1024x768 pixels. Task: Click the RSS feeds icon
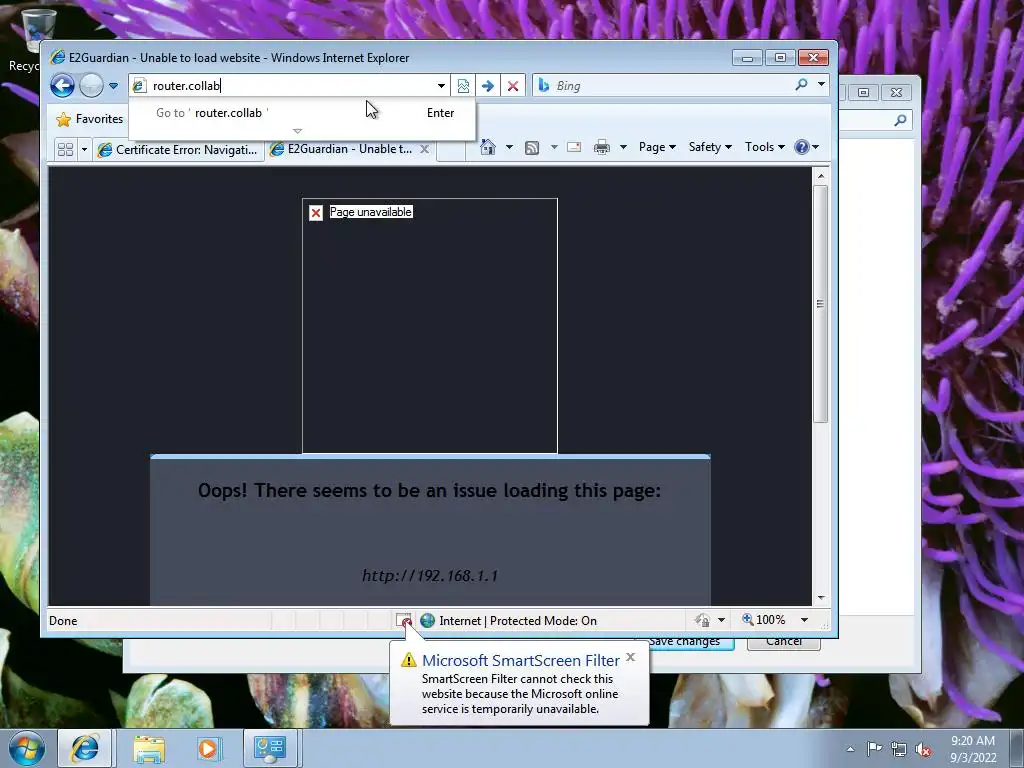[532, 148]
